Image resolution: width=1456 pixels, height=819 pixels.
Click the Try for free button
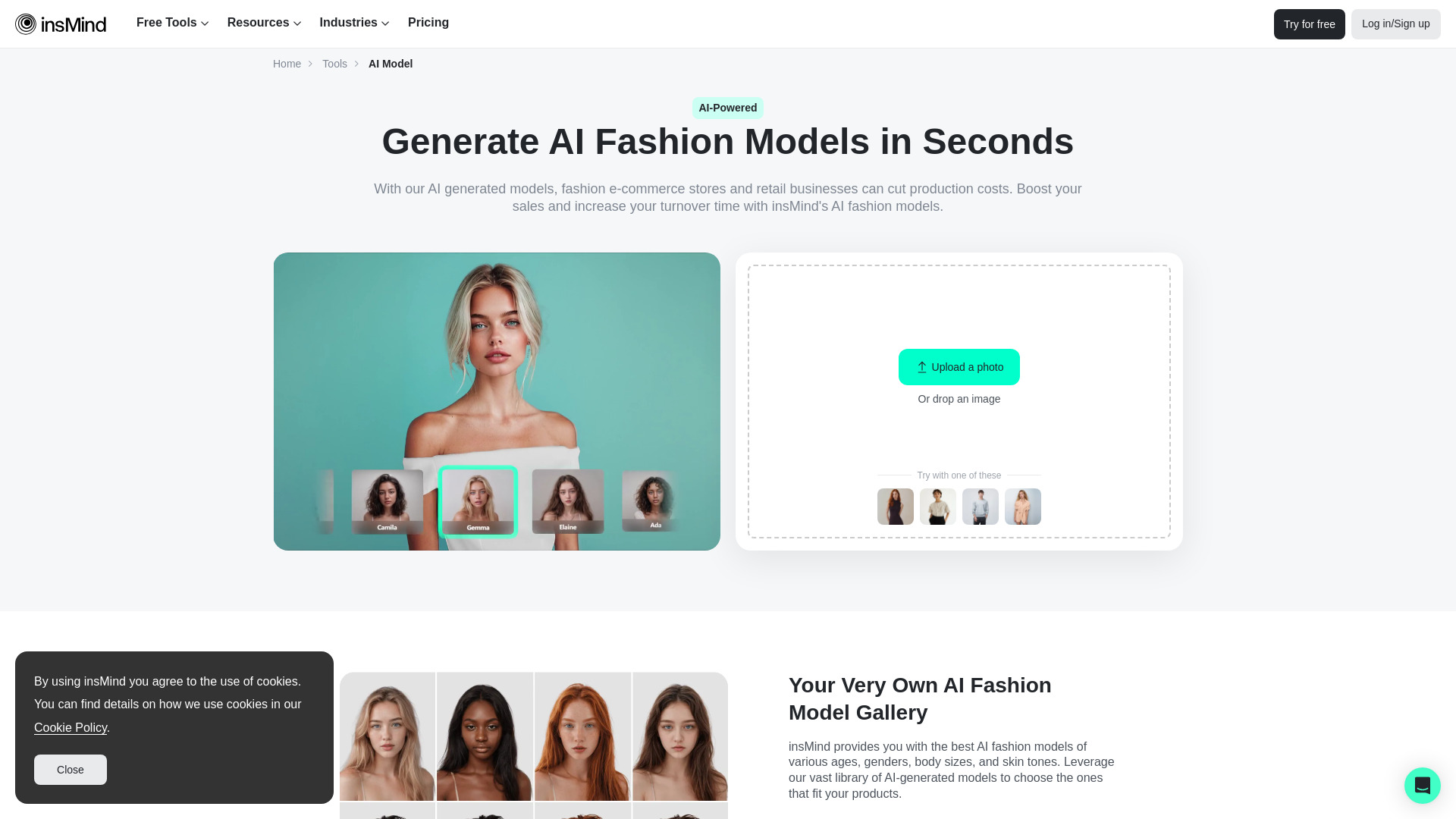tap(1309, 24)
